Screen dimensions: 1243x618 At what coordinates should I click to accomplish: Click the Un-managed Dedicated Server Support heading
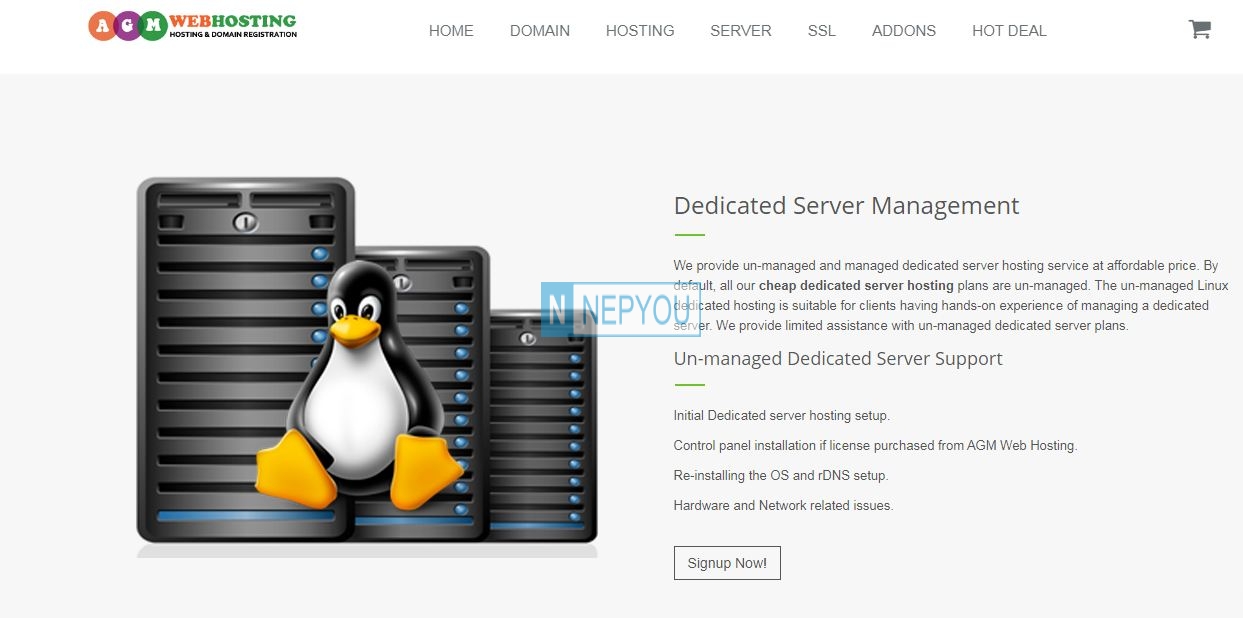838,359
